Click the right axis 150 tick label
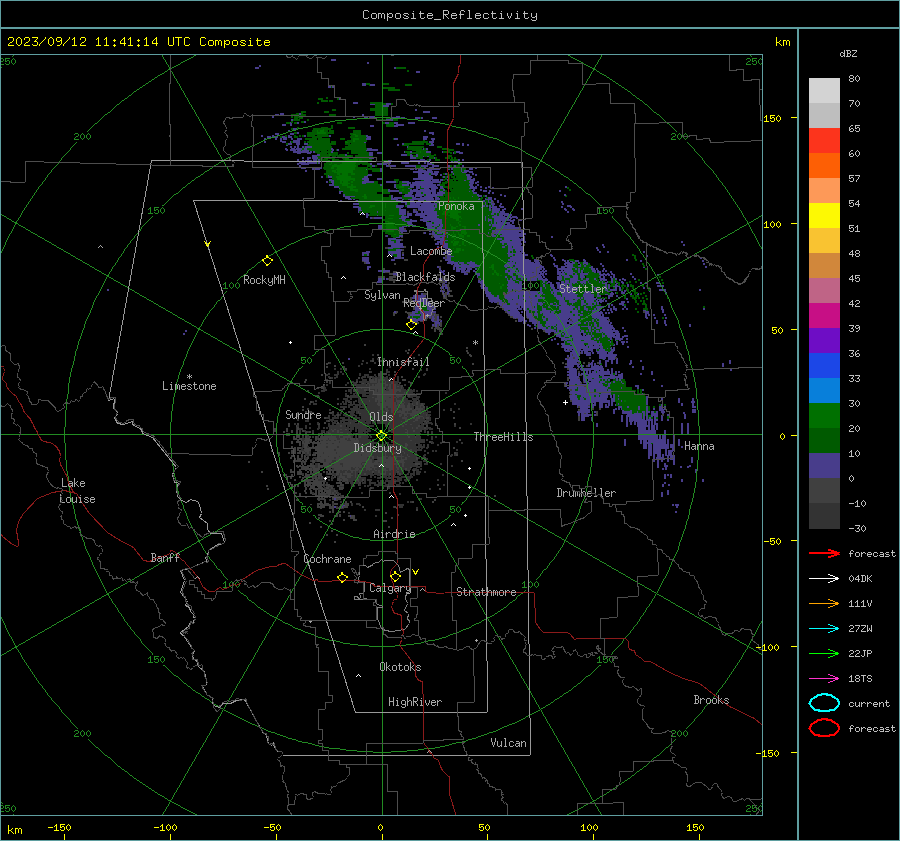The image size is (900, 841). click(x=772, y=118)
